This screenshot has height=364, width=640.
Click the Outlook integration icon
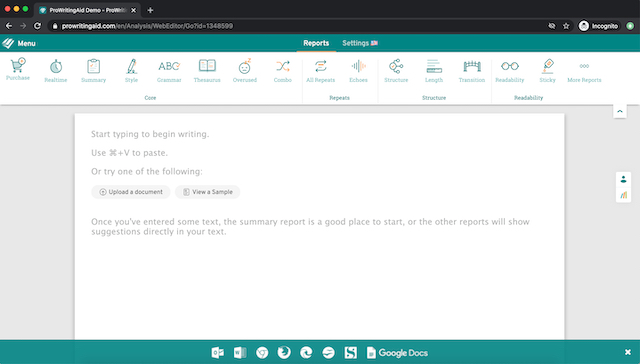coord(218,353)
